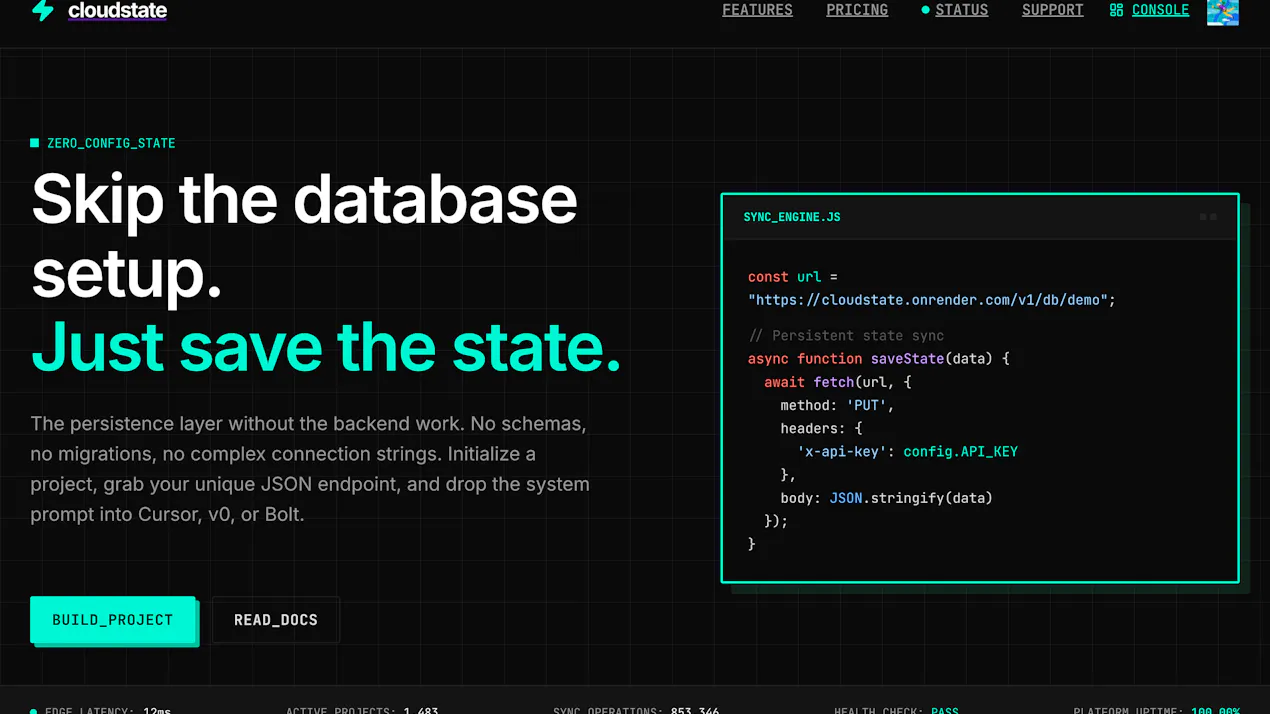This screenshot has height=714, width=1270.
Task: Open the SUPPORT navigation link
Action: 1052,10
